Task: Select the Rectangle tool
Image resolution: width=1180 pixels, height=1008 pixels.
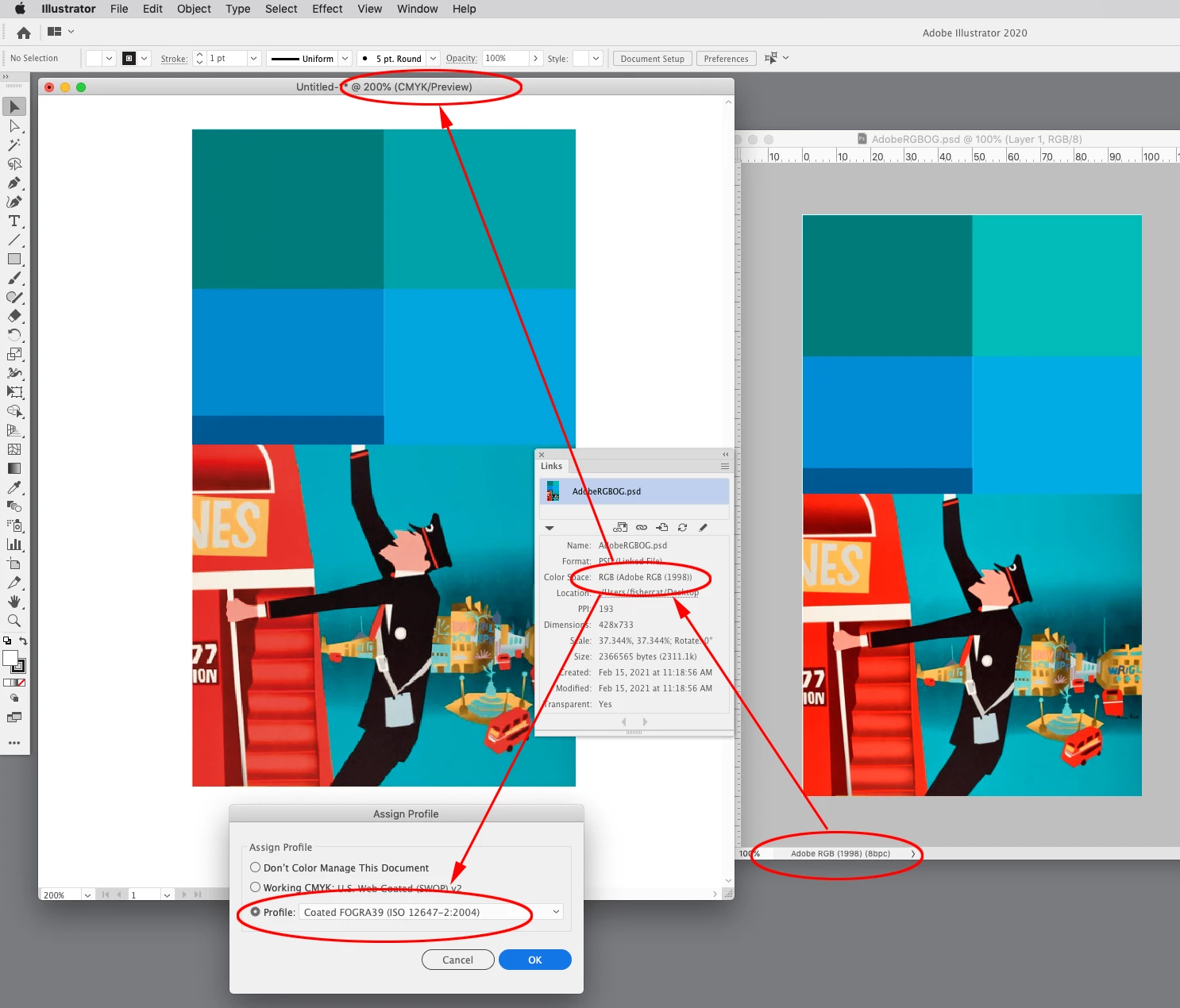Action: coord(14,259)
